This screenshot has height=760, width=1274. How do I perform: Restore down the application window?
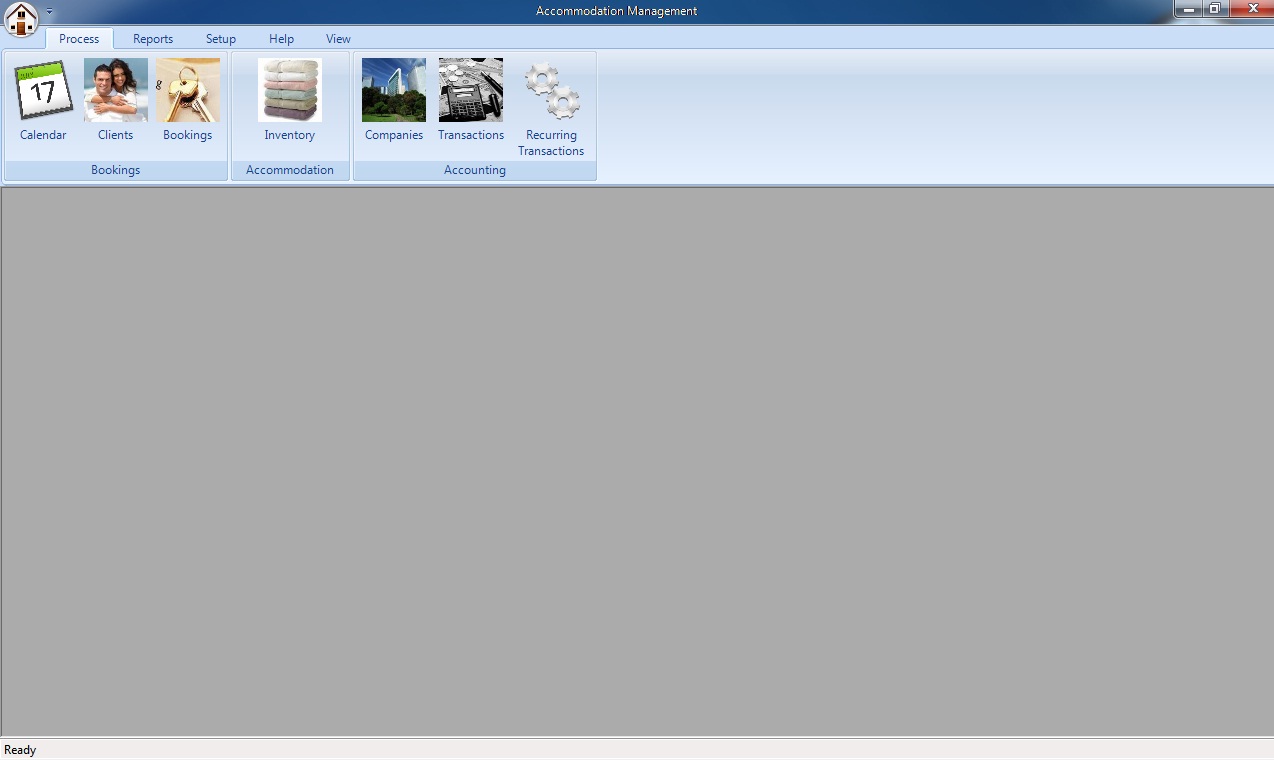[1215, 9]
